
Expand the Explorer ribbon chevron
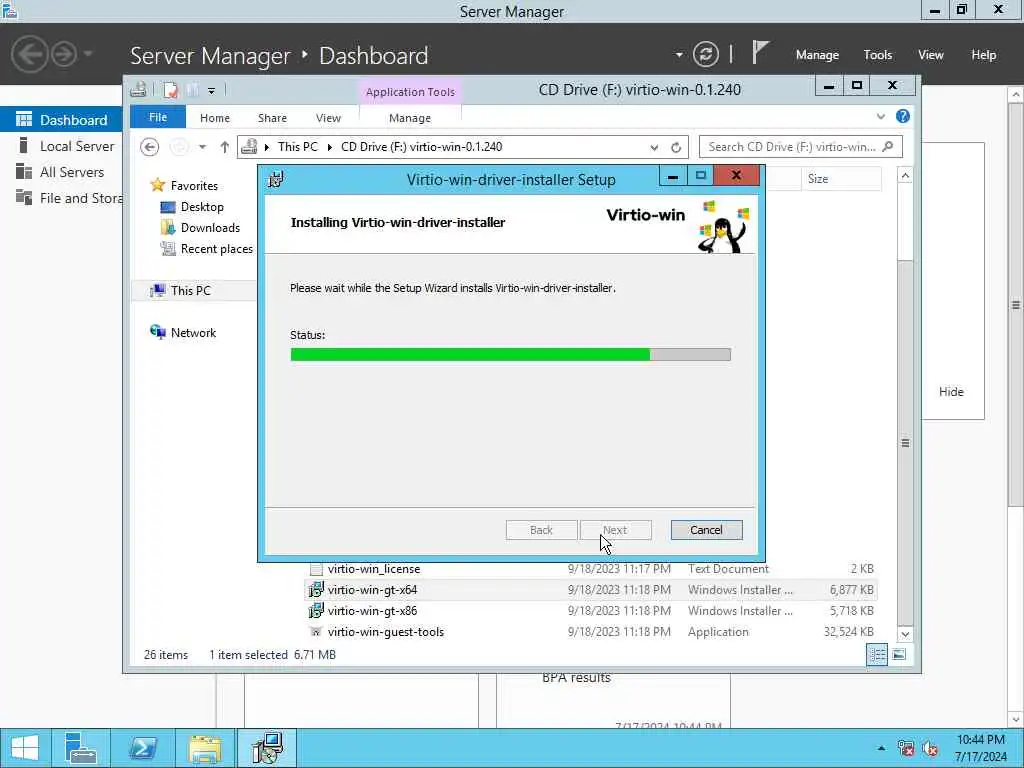880,116
